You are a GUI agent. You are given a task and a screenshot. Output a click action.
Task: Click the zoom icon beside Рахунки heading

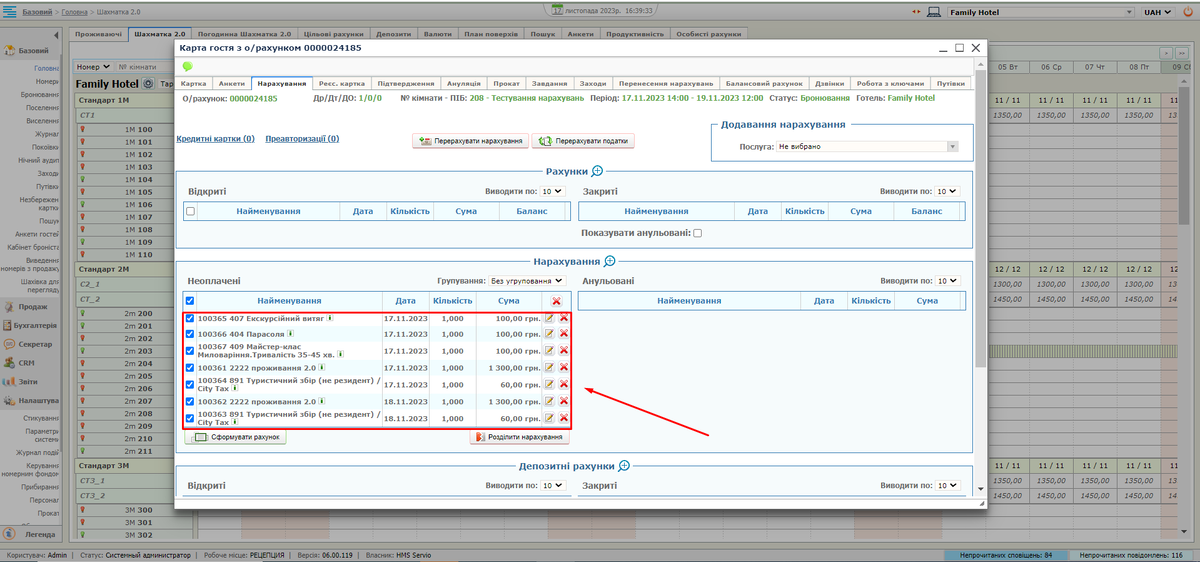598,172
